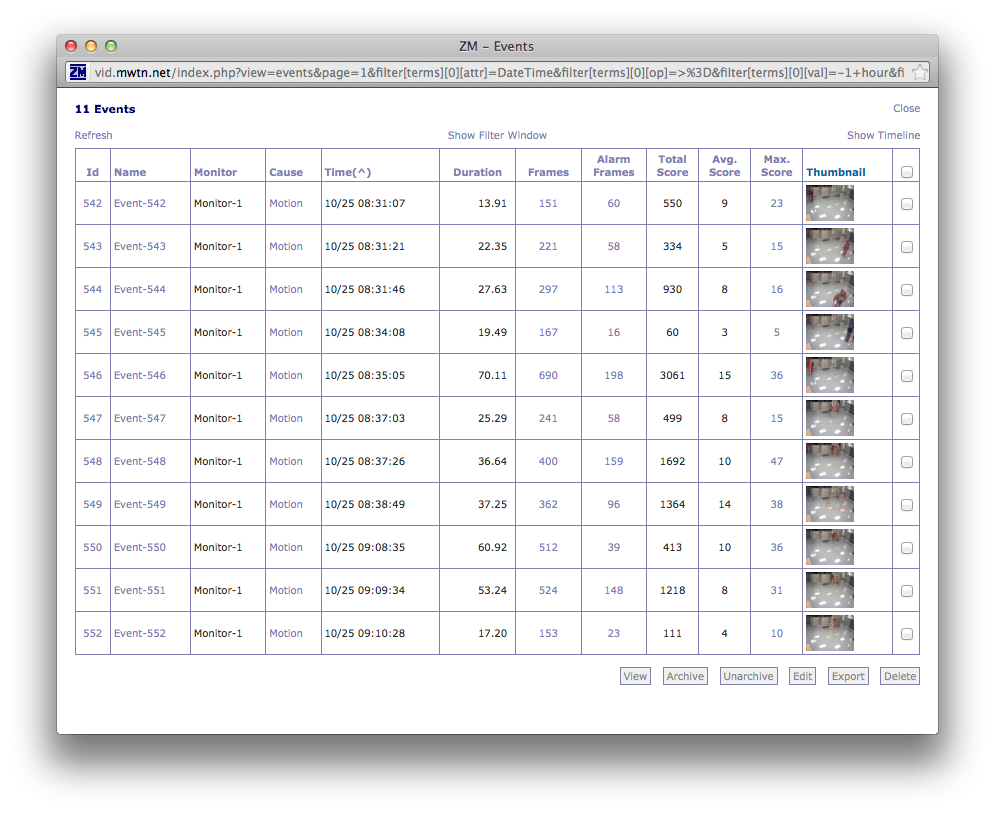Viewport: 995px width, 813px height.
Task: Open alarm frames 113 link
Action: [x=614, y=289]
